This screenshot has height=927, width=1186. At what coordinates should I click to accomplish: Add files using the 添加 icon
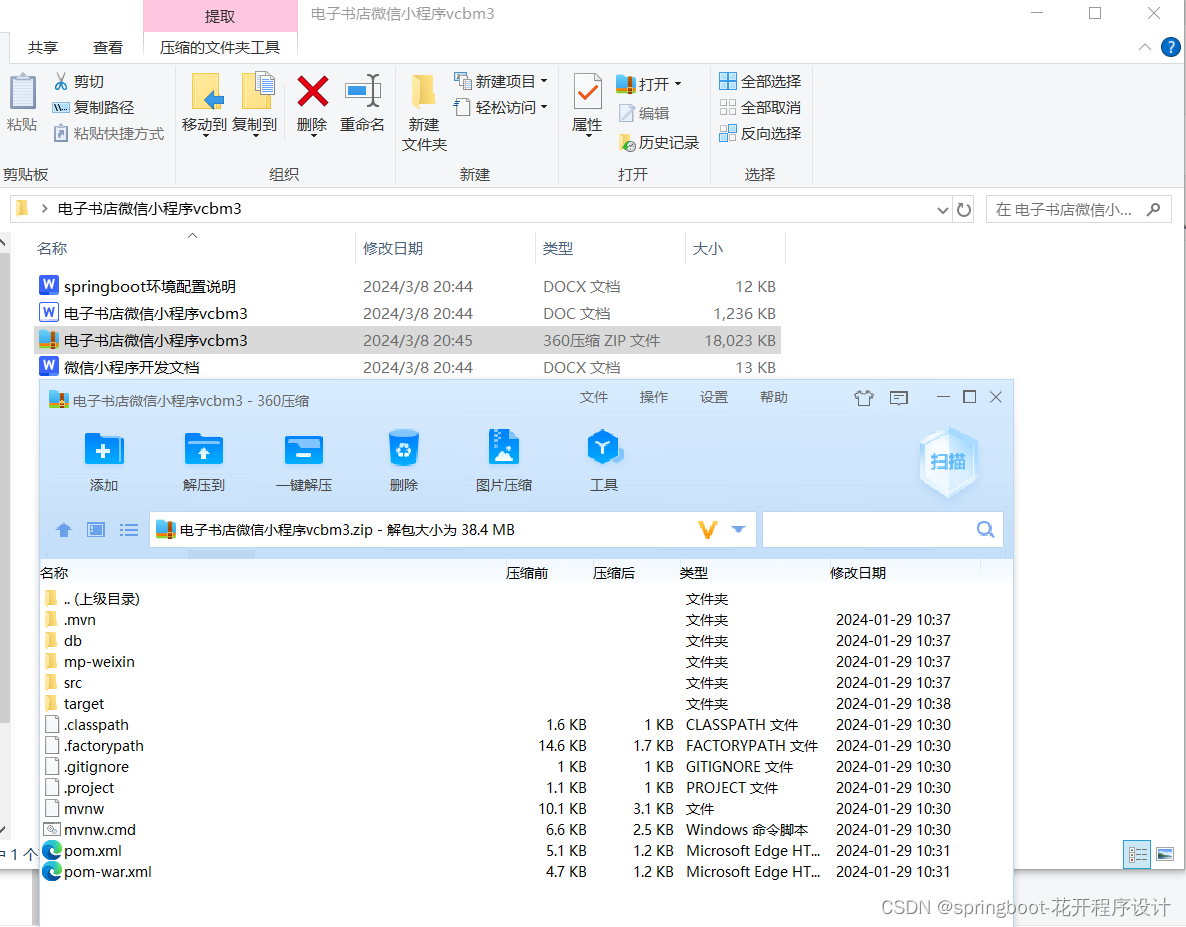[103, 460]
